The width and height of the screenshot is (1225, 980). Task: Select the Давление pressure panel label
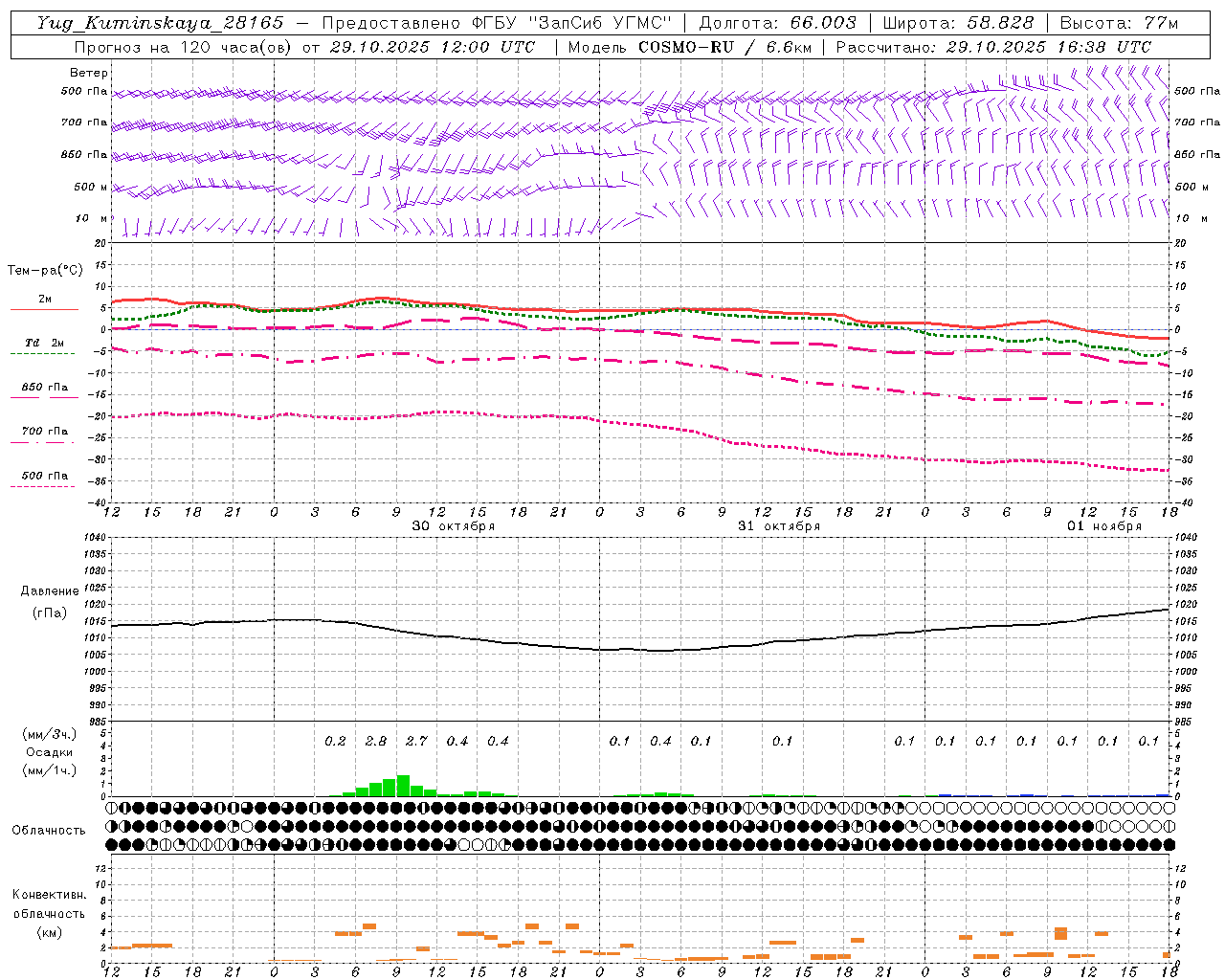50,591
